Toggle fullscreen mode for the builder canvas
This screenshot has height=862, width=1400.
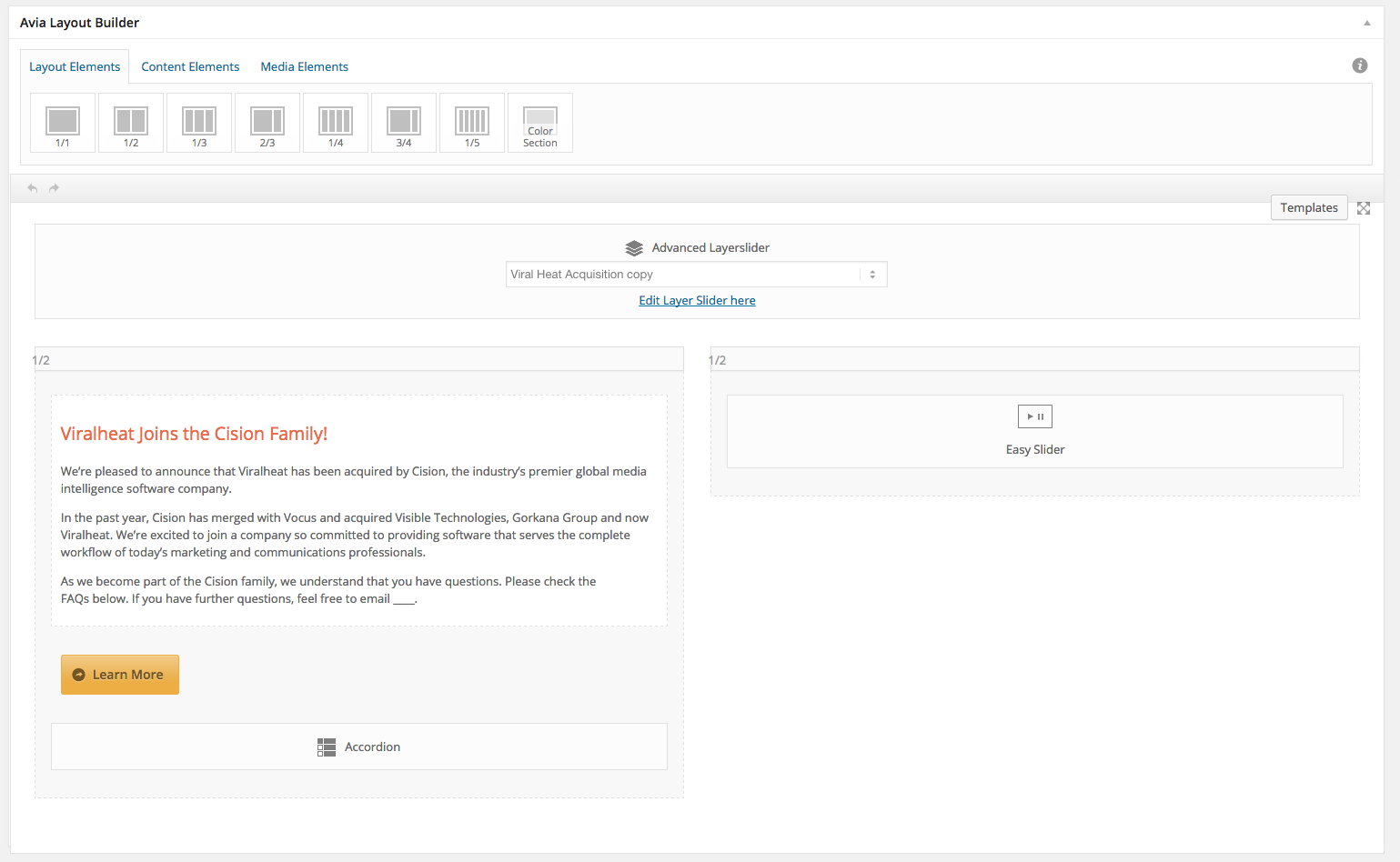pyautogui.click(x=1364, y=208)
